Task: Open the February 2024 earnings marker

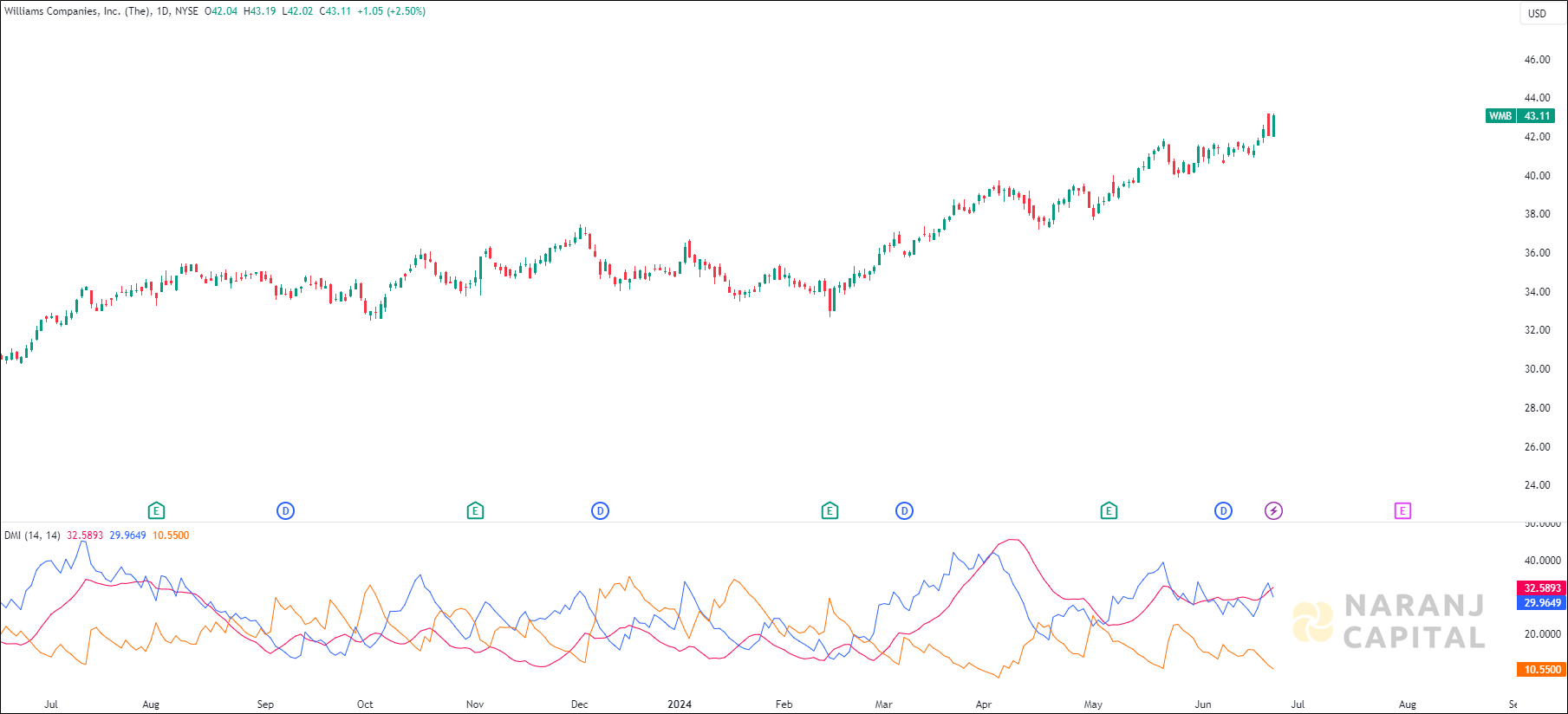Action: pyautogui.click(x=830, y=511)
